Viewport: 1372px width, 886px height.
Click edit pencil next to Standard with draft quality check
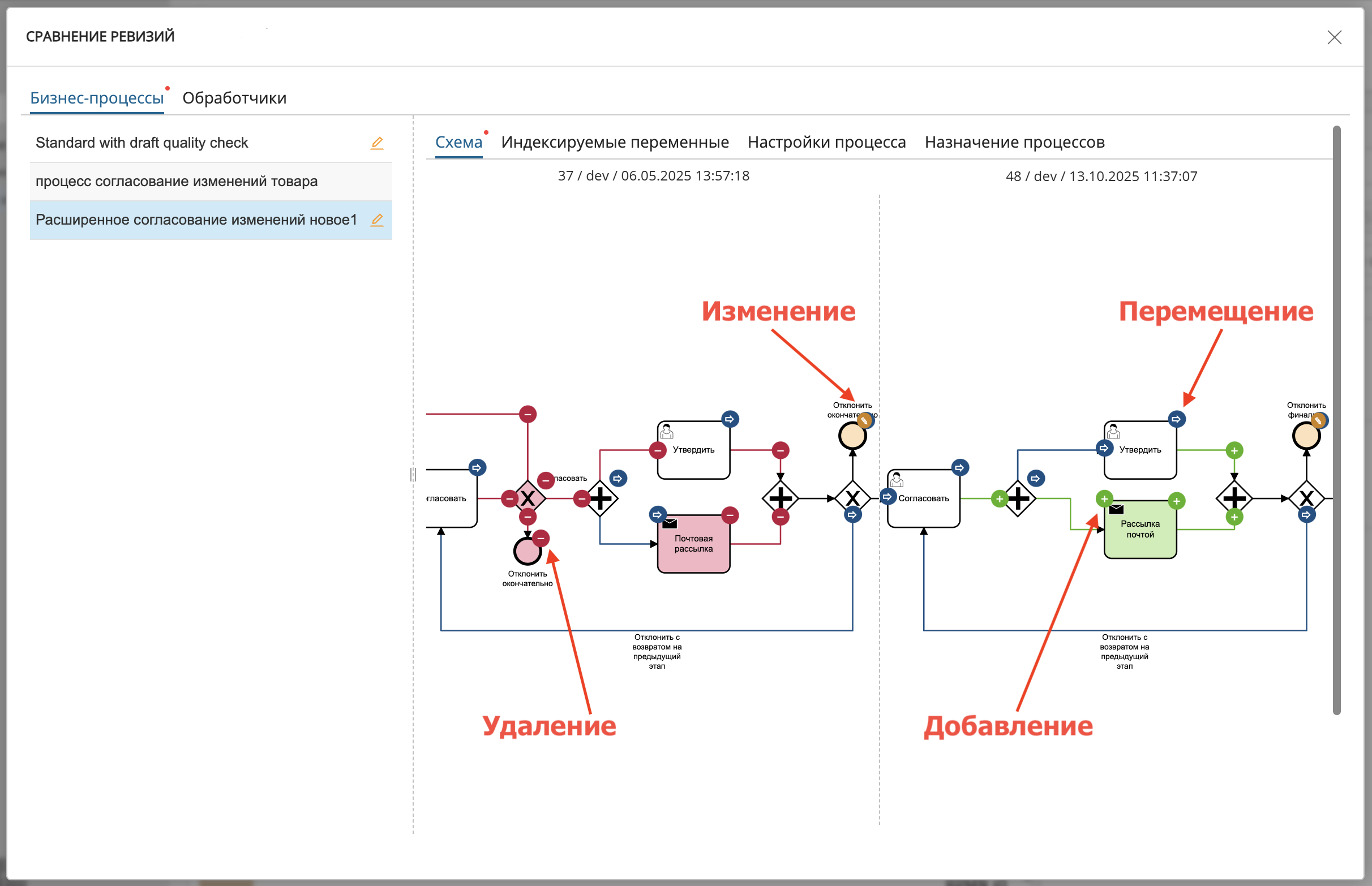click(376, 143)
